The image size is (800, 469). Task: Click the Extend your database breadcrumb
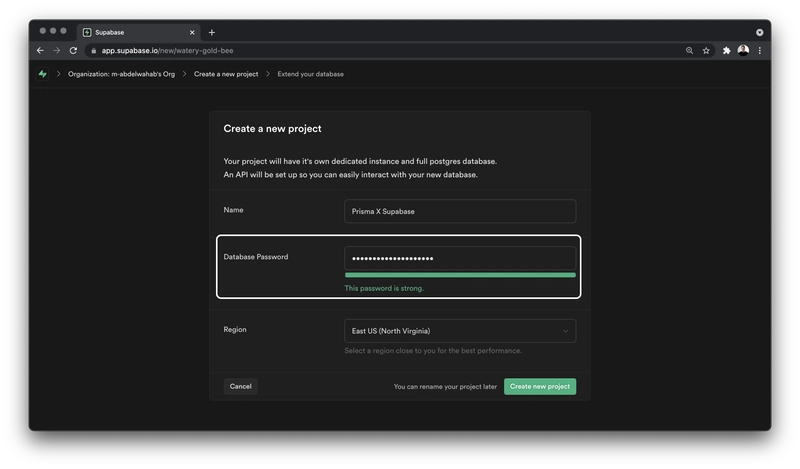coord(310,74)
